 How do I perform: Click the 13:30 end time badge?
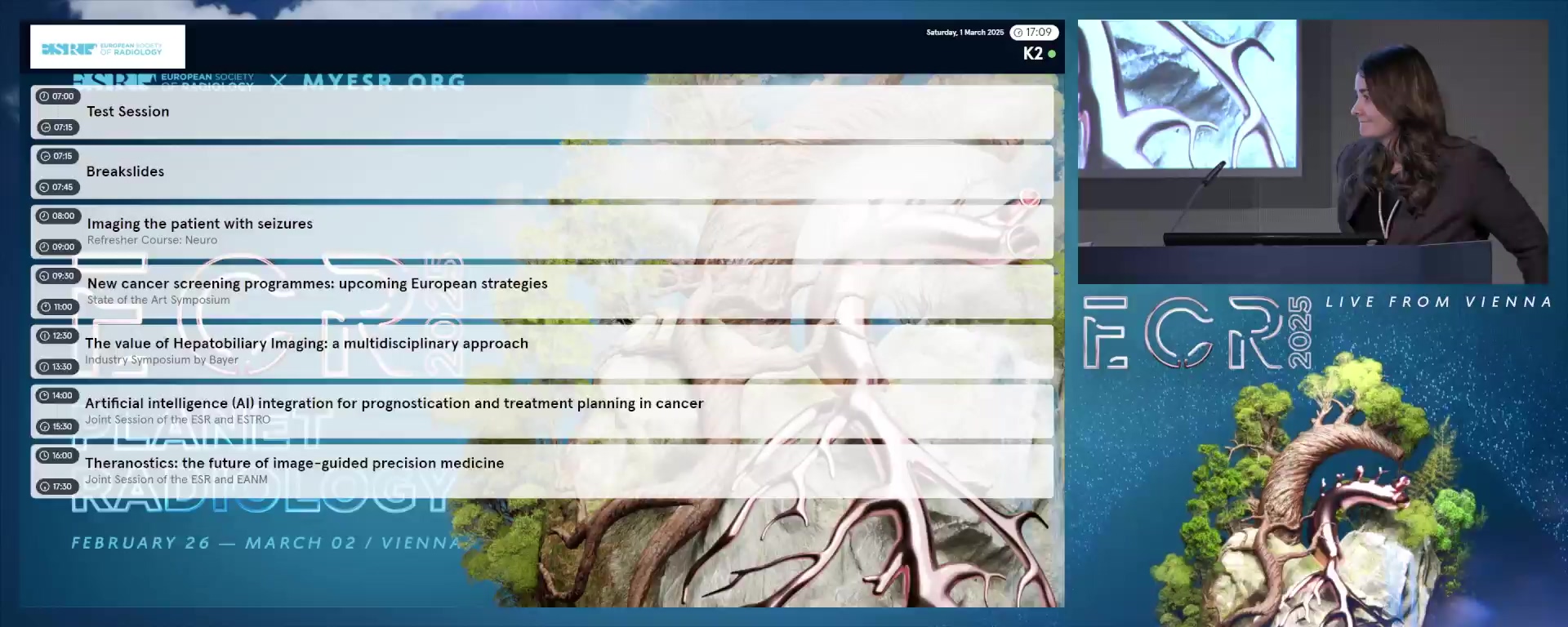pos(56,367)
